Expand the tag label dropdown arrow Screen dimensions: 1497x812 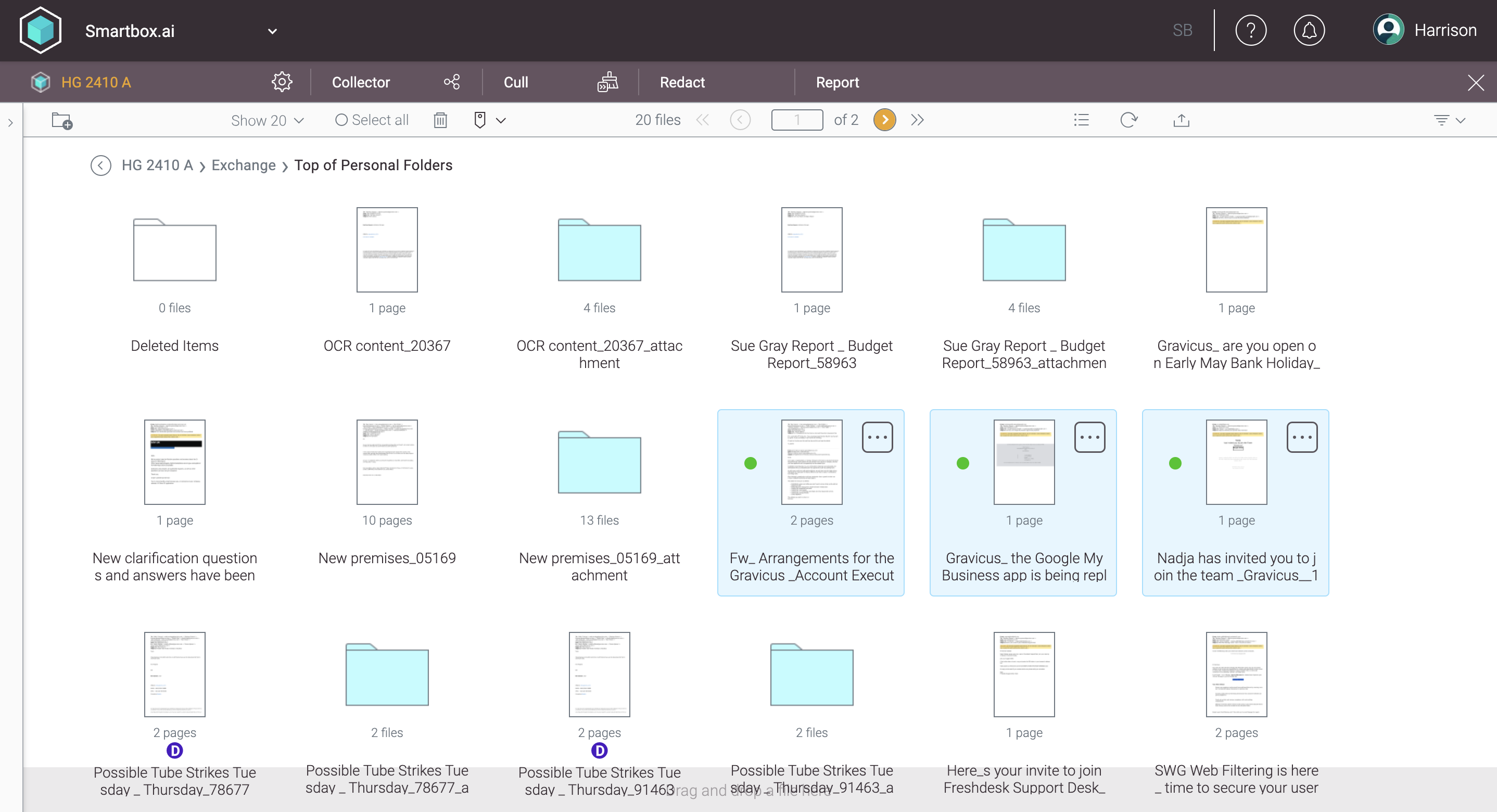(x=501, y=120)
